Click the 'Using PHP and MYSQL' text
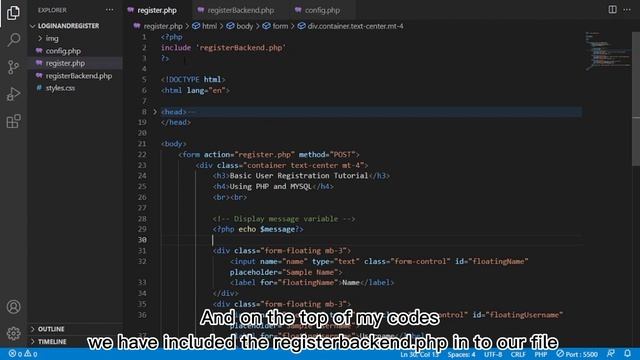The height and width of the screenshot is (360, 640). click(x=271, y=186)
